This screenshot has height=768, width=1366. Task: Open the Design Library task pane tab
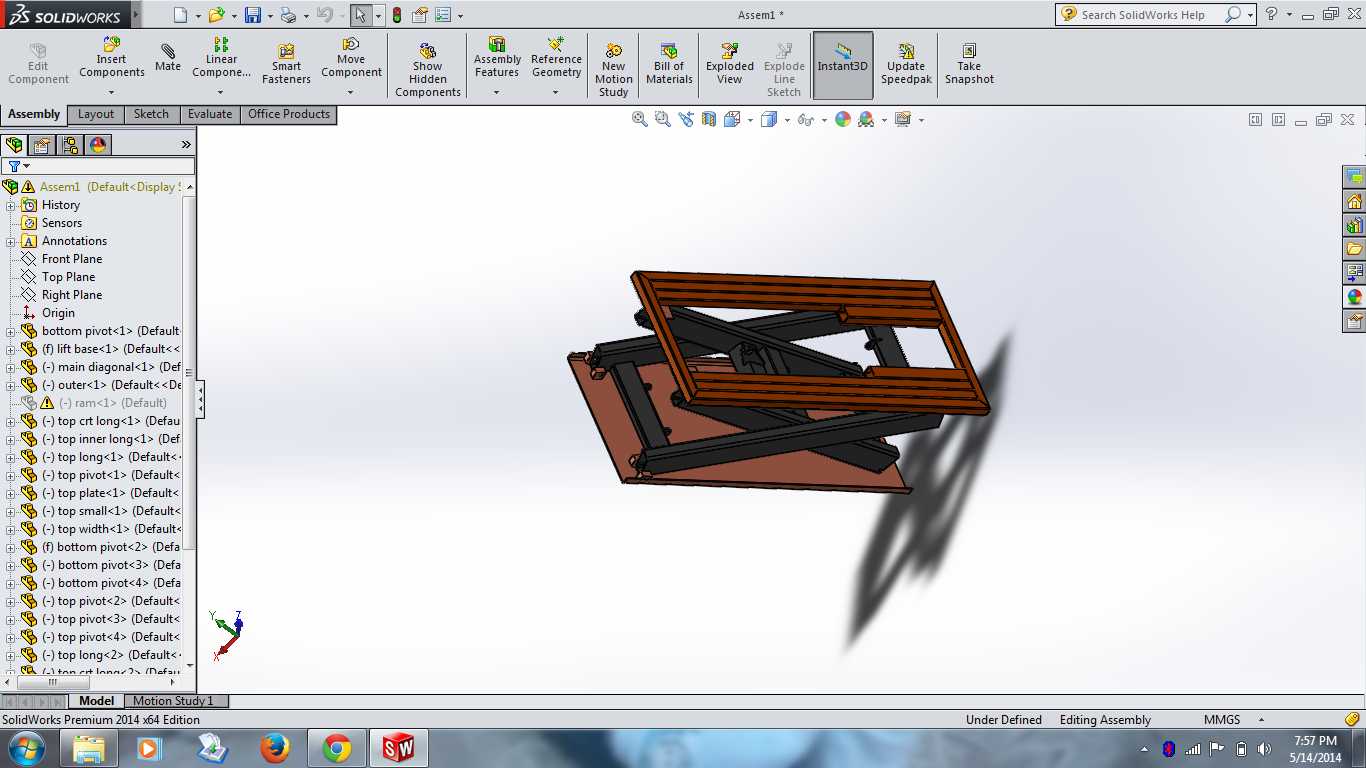click(x=1355, y=225)
